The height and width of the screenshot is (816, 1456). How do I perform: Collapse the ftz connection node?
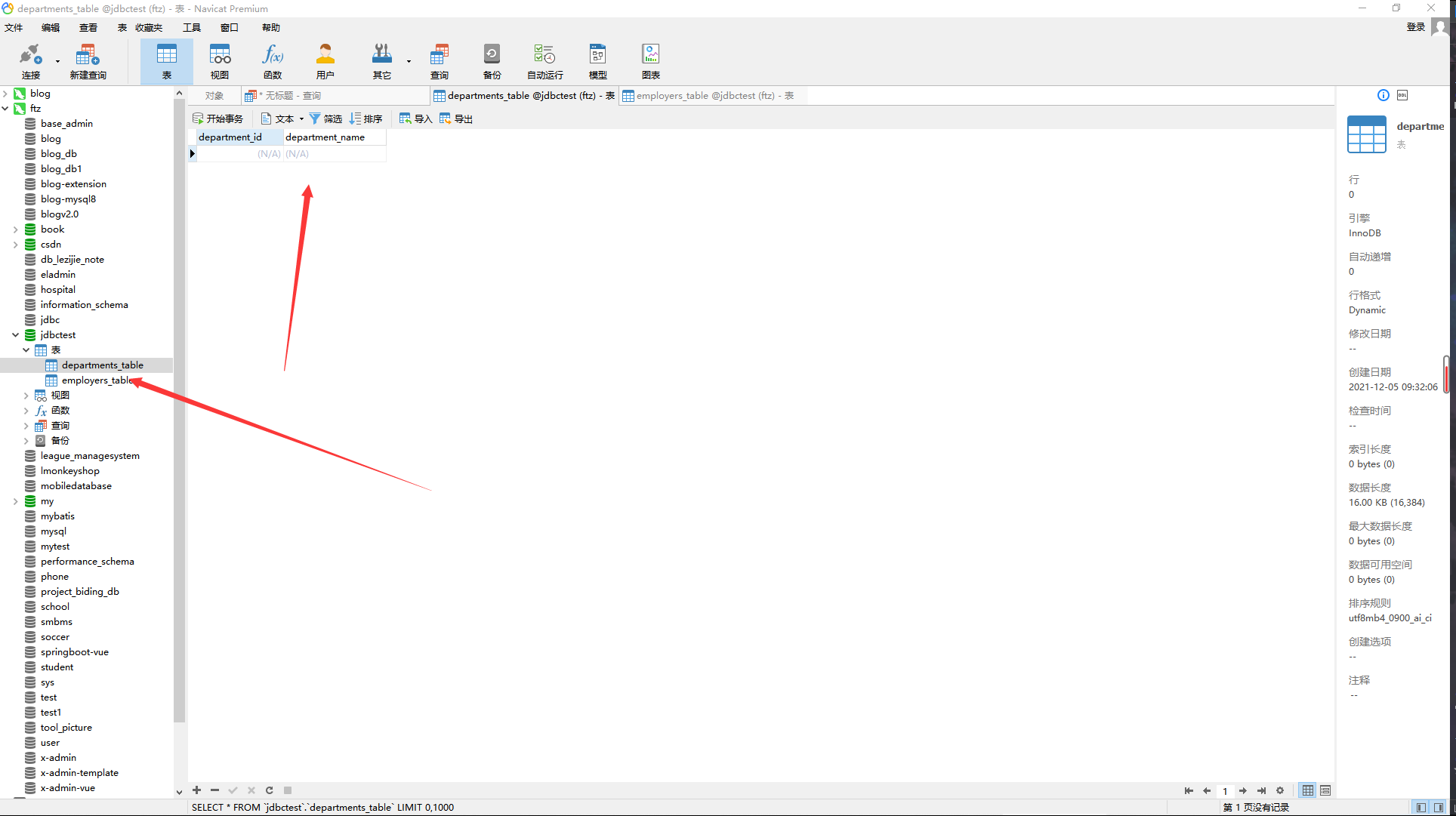[x=5, y=109]
